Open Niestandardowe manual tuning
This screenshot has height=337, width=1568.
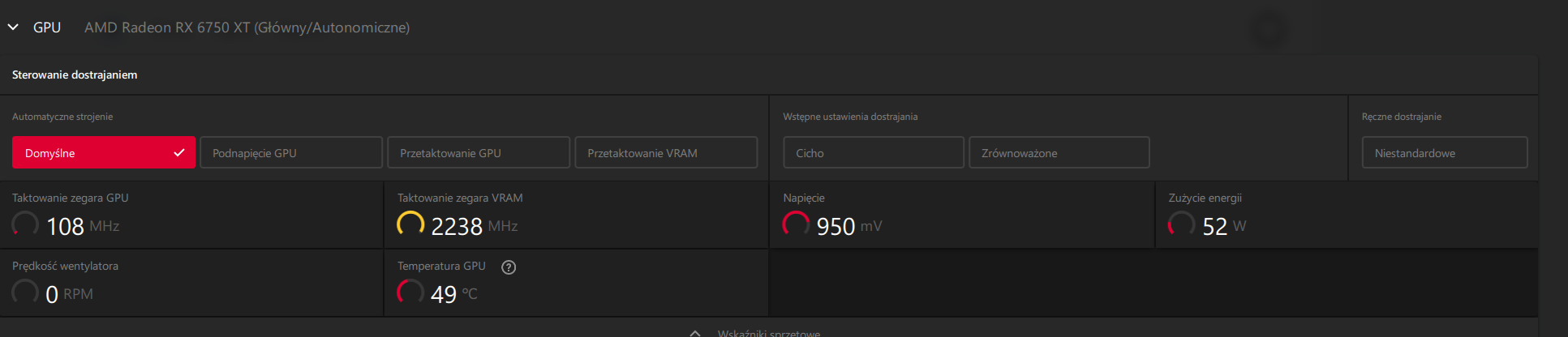pos(1444,153)
